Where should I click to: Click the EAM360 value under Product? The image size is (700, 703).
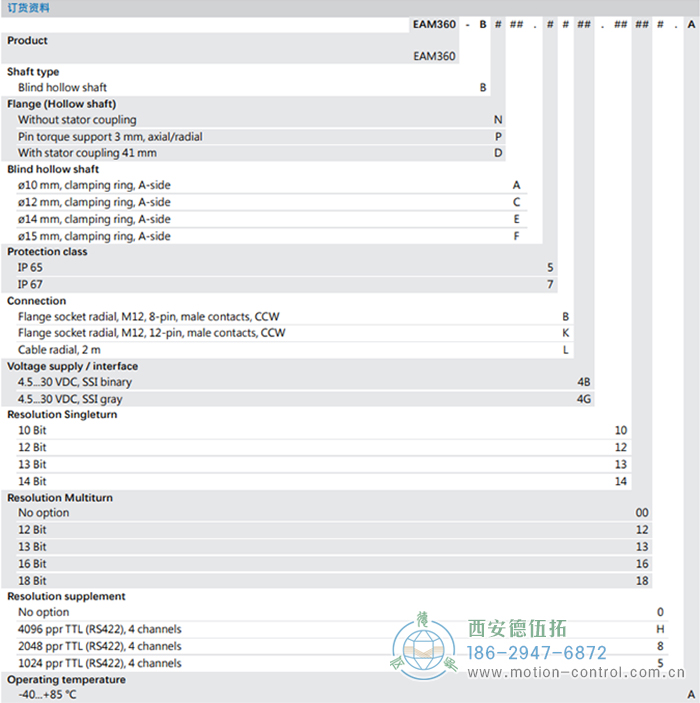click(x=434, y=56)
